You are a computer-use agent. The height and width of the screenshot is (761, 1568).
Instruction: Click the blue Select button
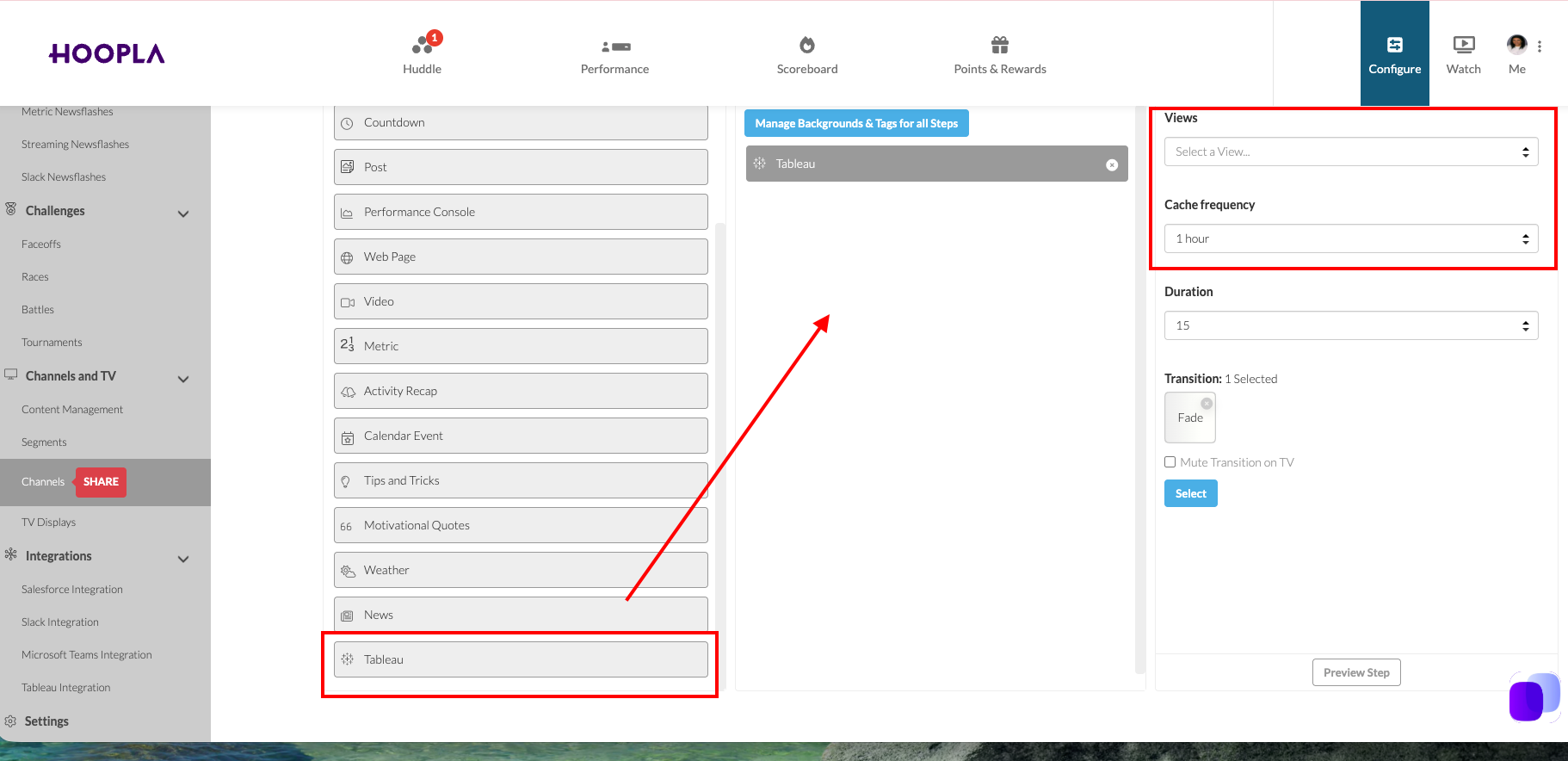1191,493
